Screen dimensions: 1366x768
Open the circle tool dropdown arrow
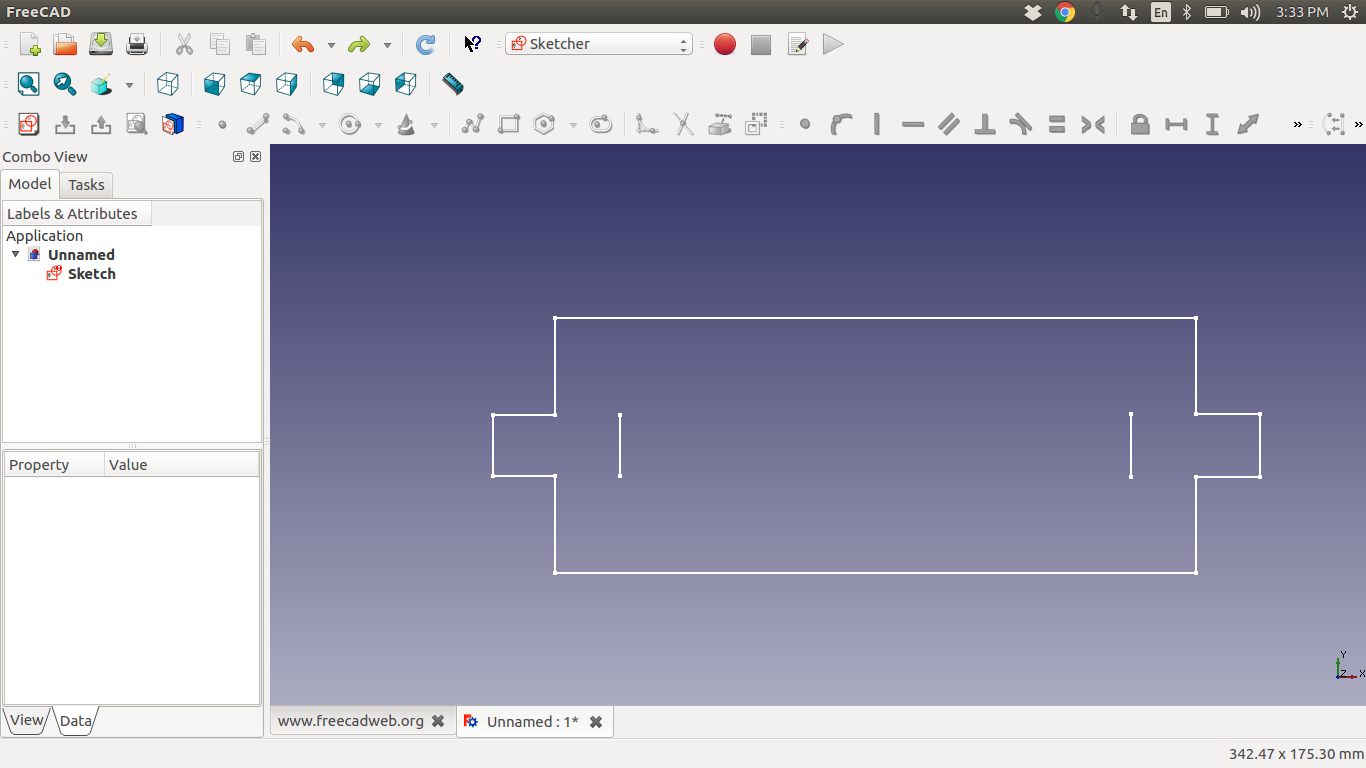pos(378,124)
